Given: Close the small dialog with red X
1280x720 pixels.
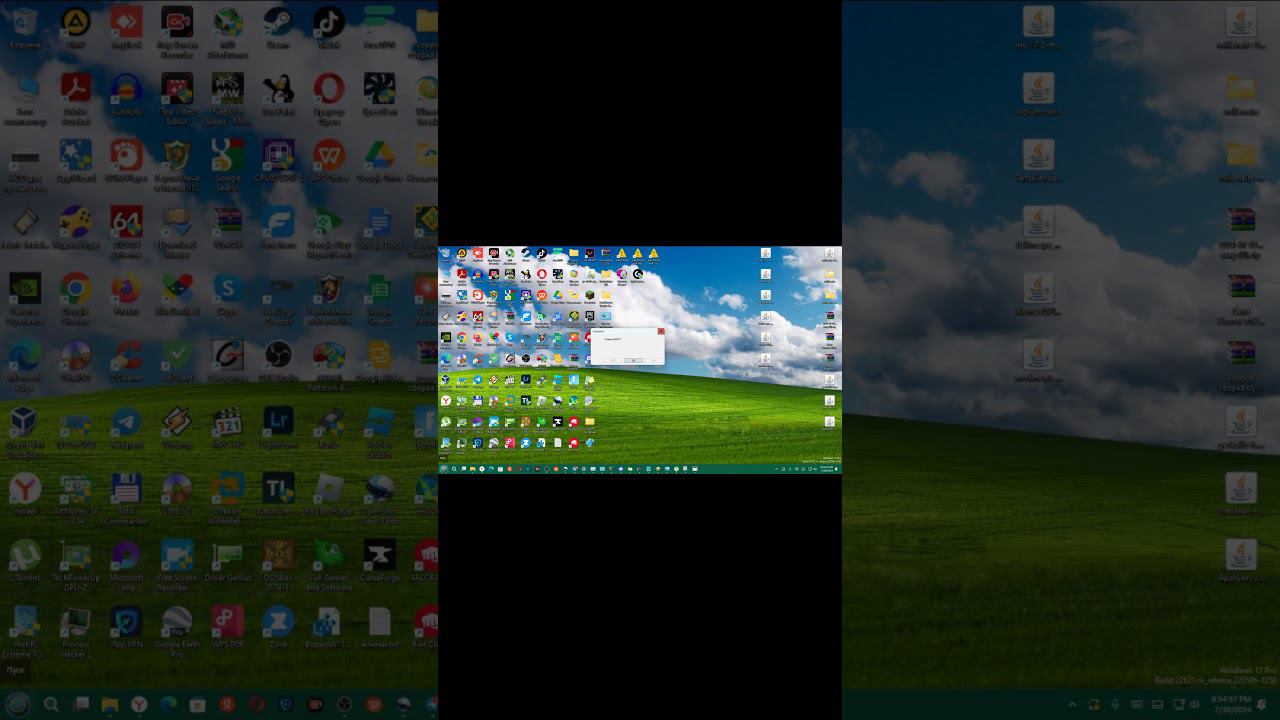Looking at the screenshot, I should 660,331.
